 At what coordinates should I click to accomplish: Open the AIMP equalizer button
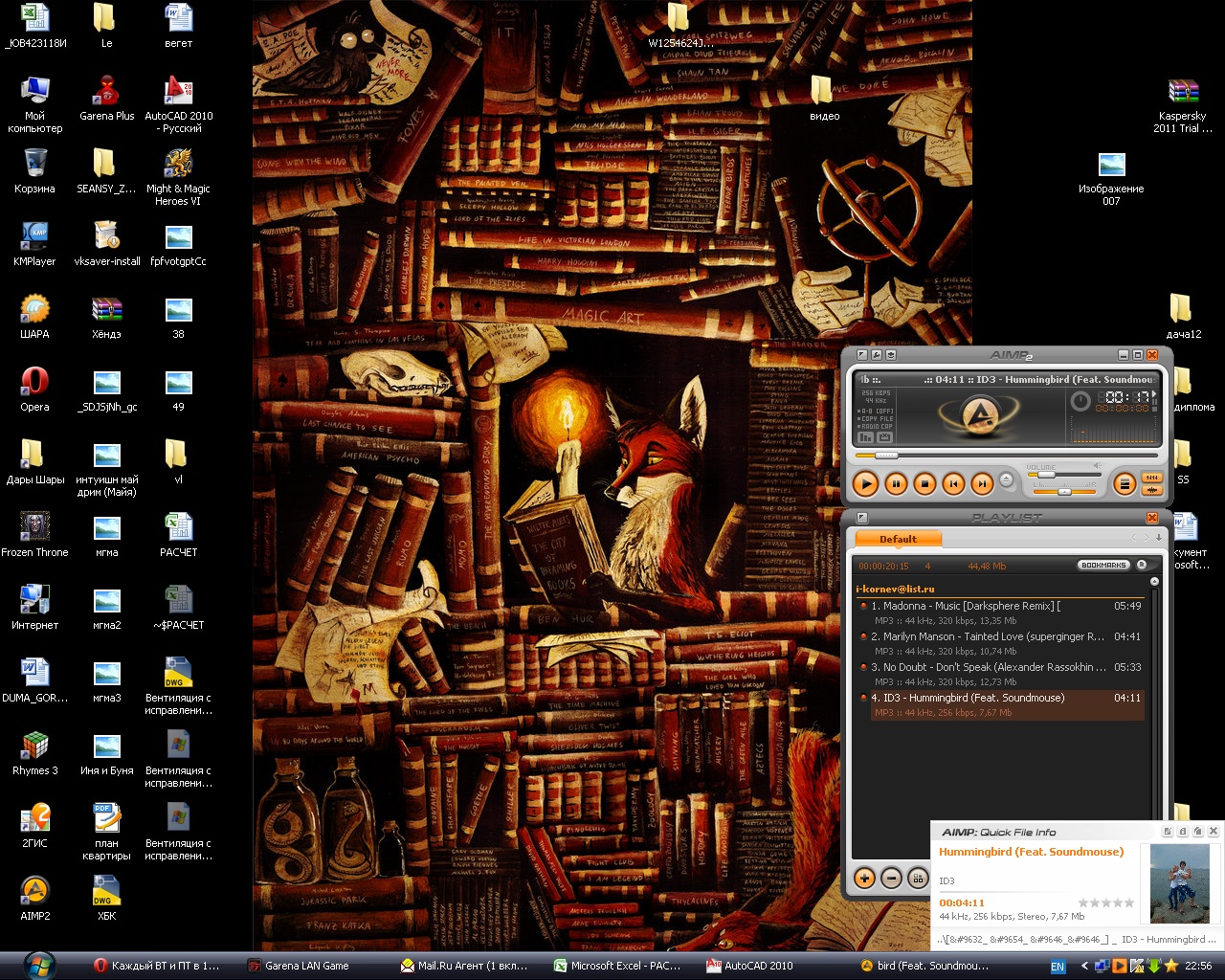pos(1152,478)
